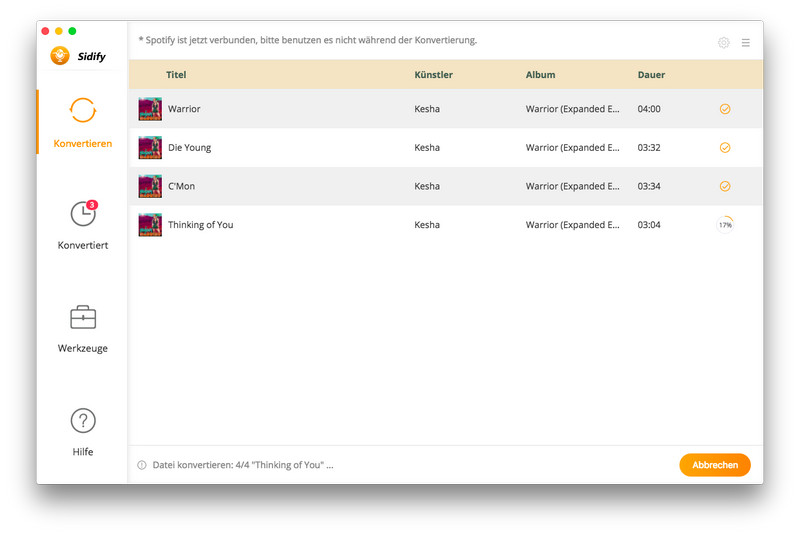The image size is (800, 536).
Task: Click the info icon in the status bar
Action: [142, 465]
